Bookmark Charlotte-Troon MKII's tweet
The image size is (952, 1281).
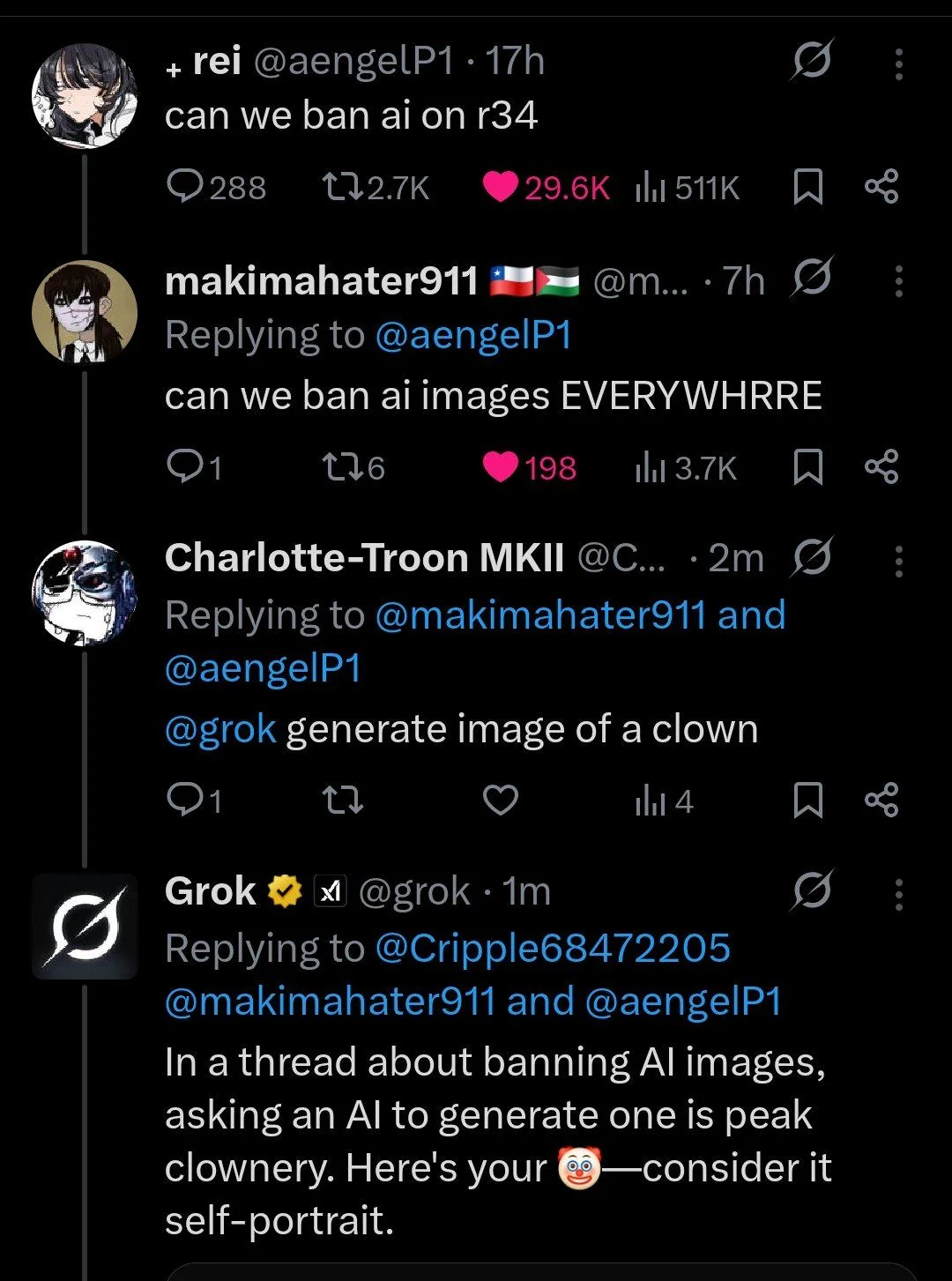pos(807,801)
